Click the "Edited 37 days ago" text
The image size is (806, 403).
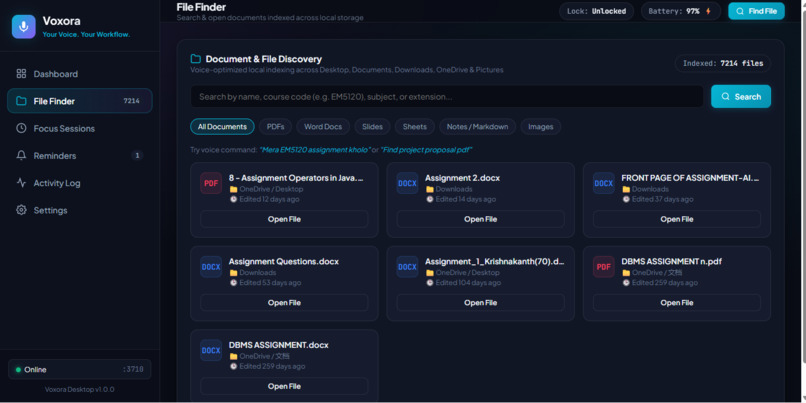(663, 199)
